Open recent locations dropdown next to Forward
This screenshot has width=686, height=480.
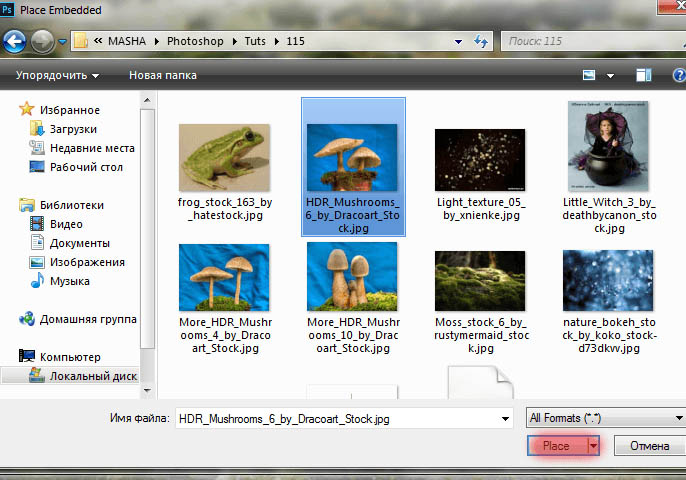tap(63, 42)
